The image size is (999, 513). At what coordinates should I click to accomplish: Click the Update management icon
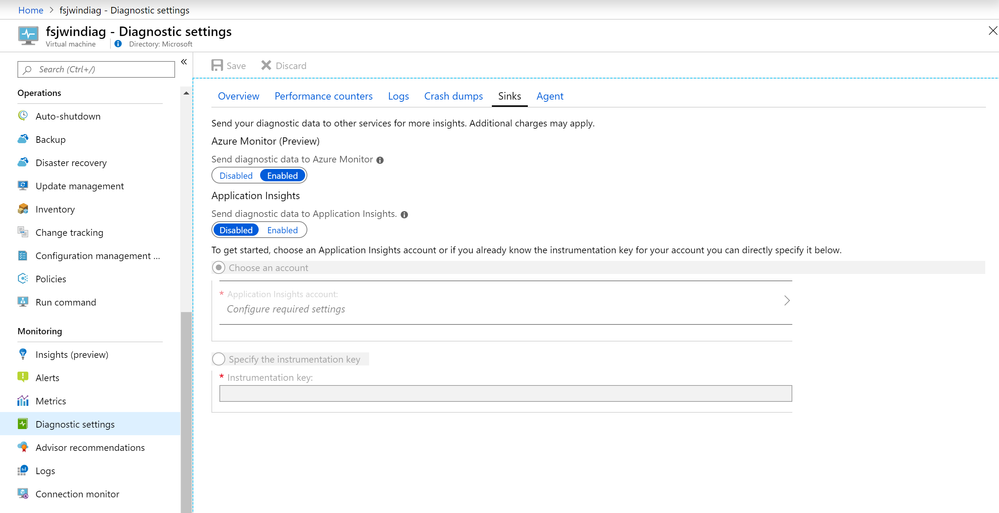23,185
